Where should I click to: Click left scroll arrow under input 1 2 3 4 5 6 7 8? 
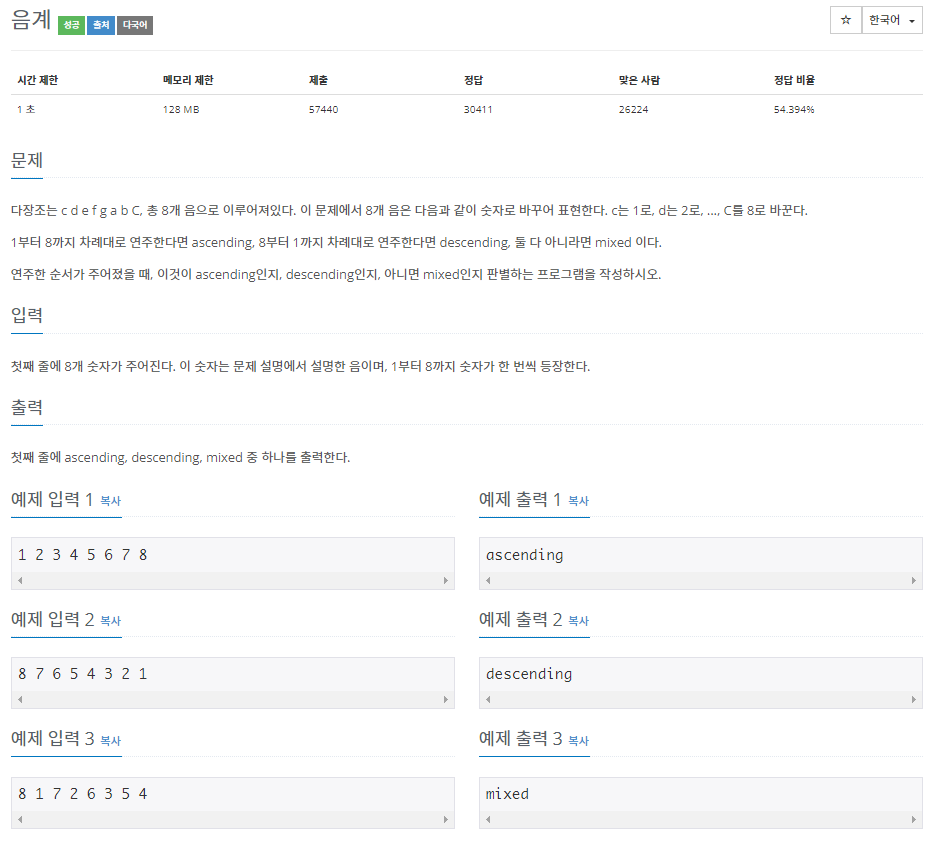(20, 580)
